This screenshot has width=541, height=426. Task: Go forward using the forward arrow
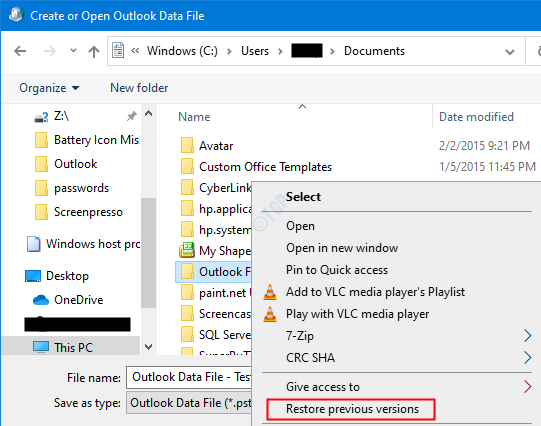pyautogui.click(x=50, y=51)
